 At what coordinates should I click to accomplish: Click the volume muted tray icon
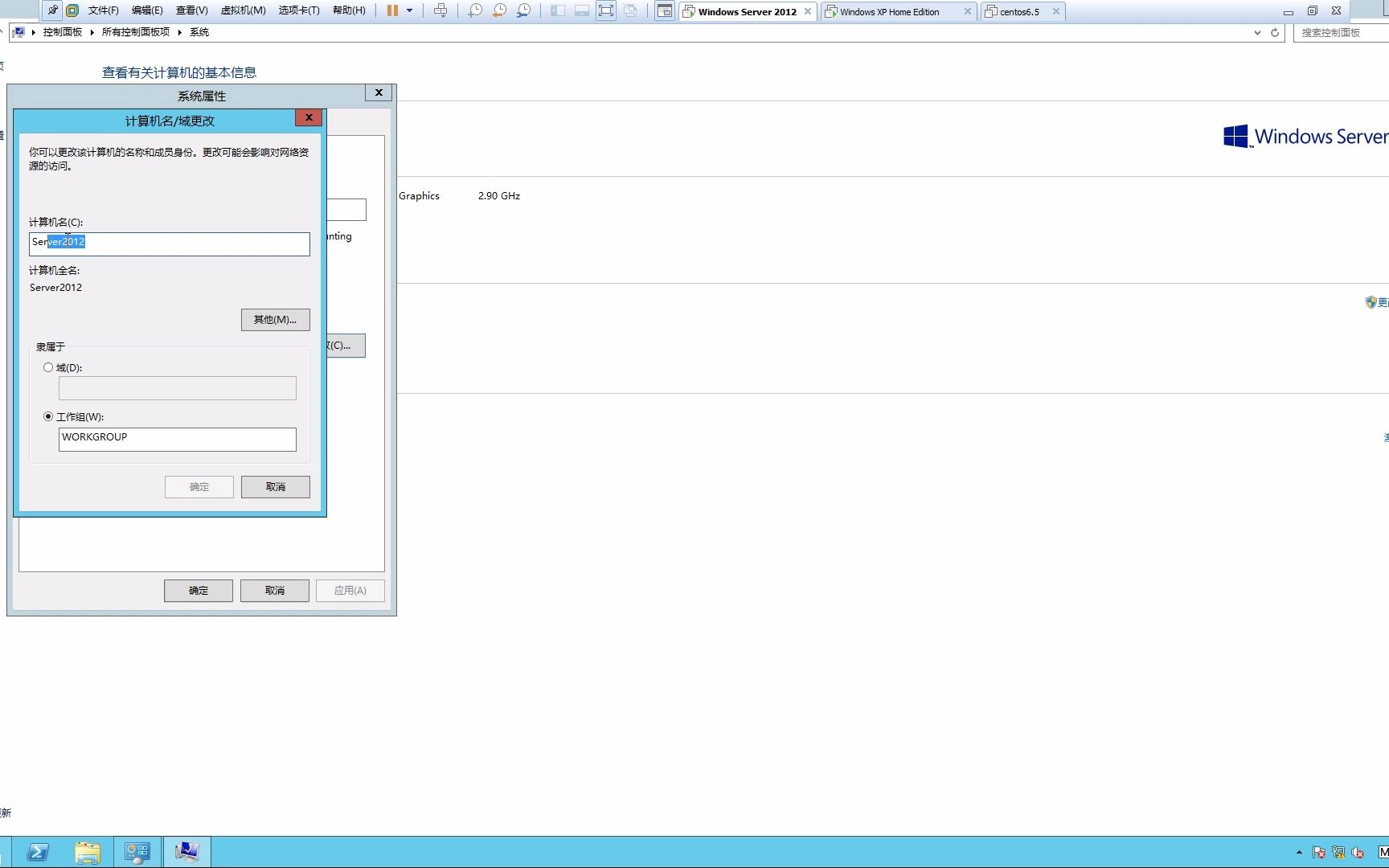tap(1358, 852)
